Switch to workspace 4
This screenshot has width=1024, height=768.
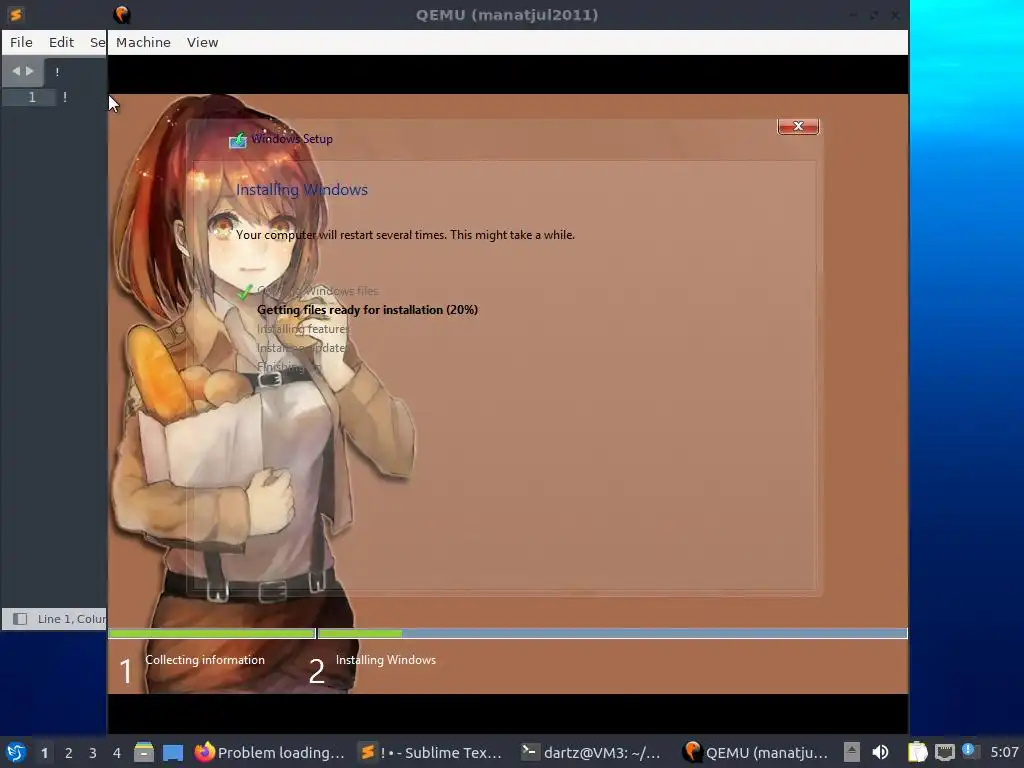(x=117, y=753)
